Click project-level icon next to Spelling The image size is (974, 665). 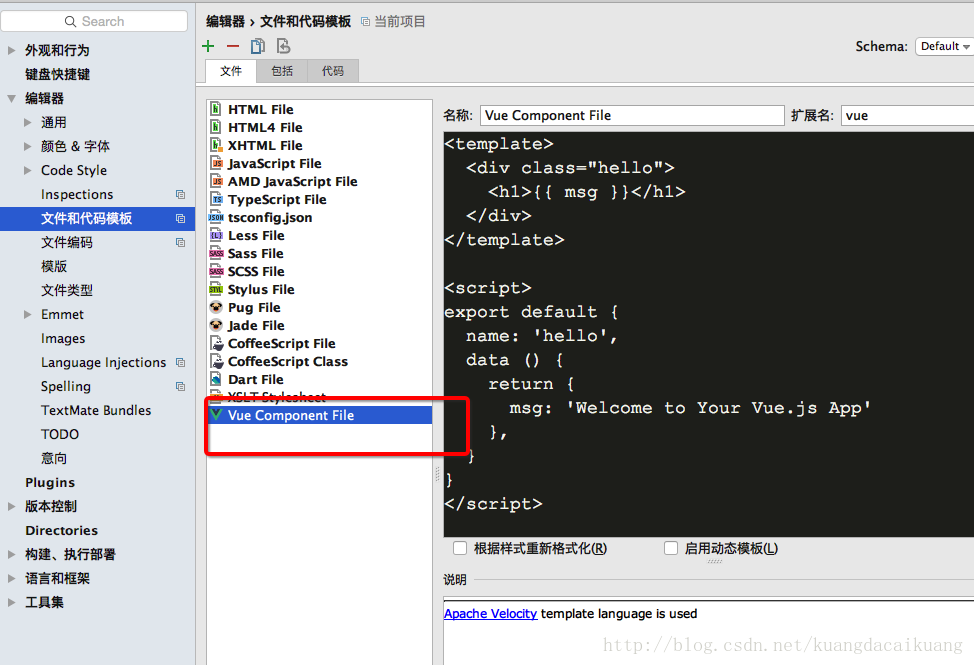pyautogui.click(x=180, y=386)
